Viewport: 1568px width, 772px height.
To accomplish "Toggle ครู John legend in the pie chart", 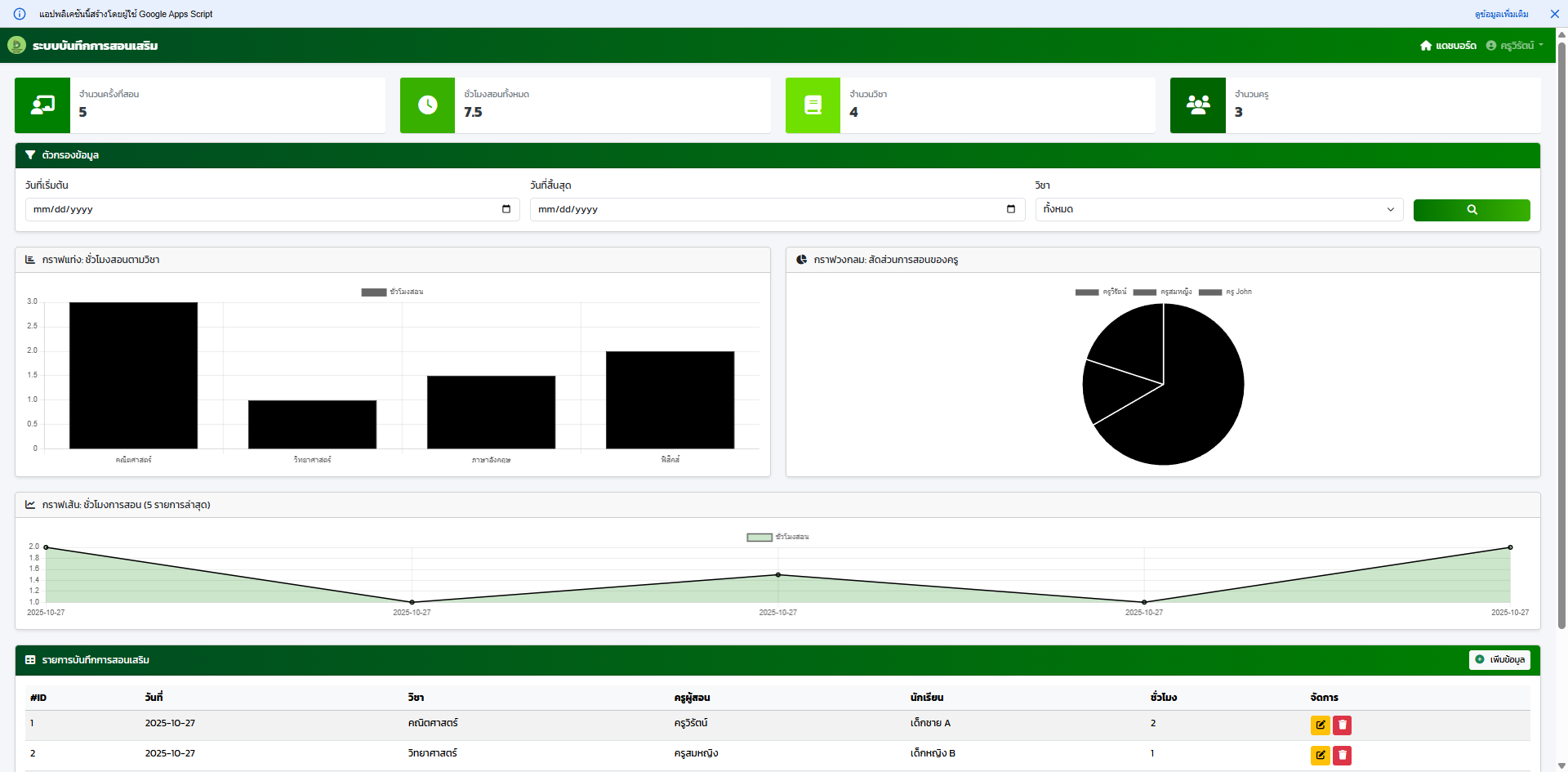I will pos(1225,292).
